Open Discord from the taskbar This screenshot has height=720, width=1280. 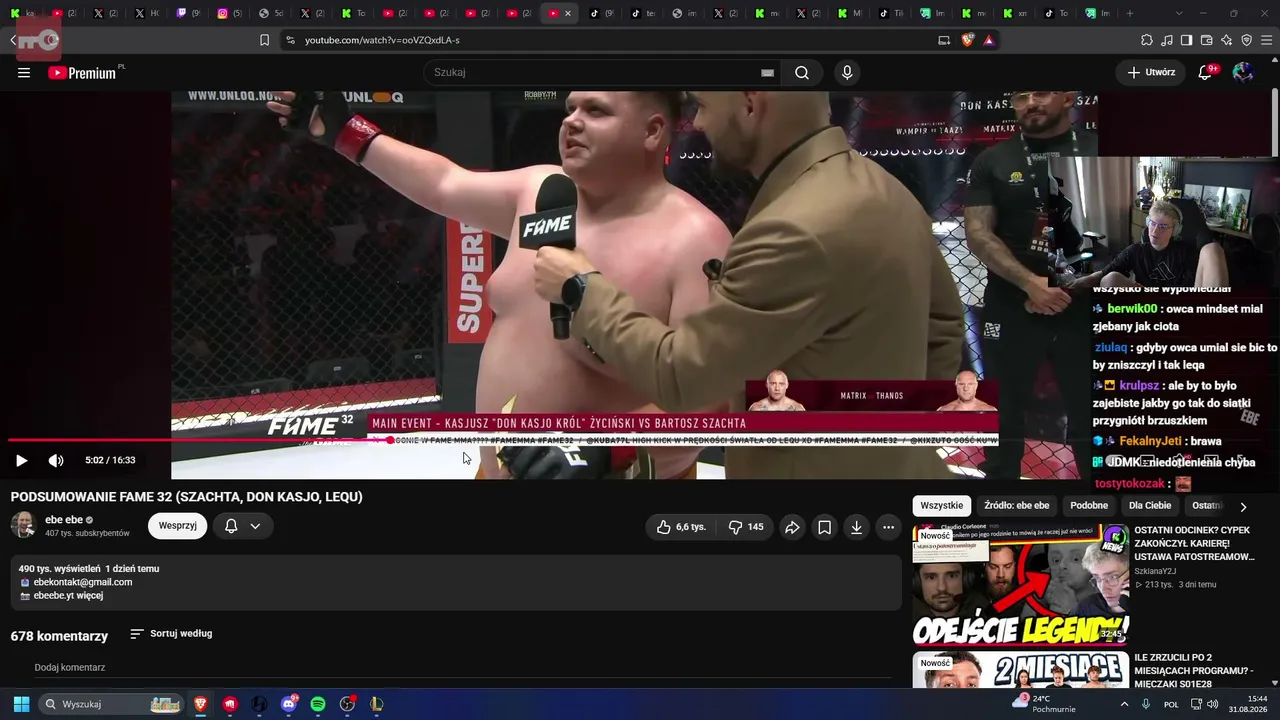(289, 704)
